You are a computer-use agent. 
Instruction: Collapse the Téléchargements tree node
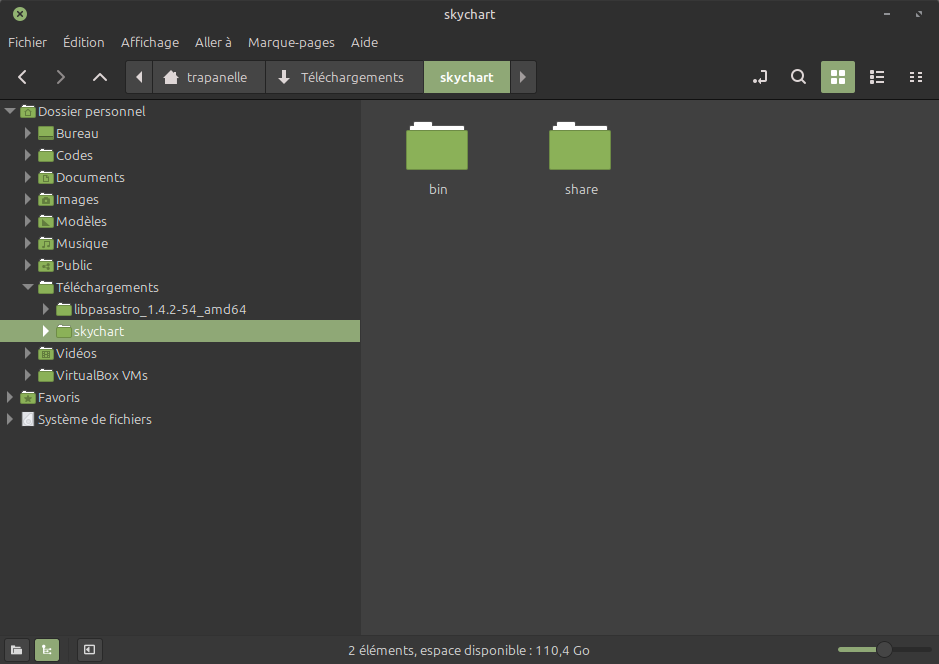pyautogui.click(x=28, y=287)
